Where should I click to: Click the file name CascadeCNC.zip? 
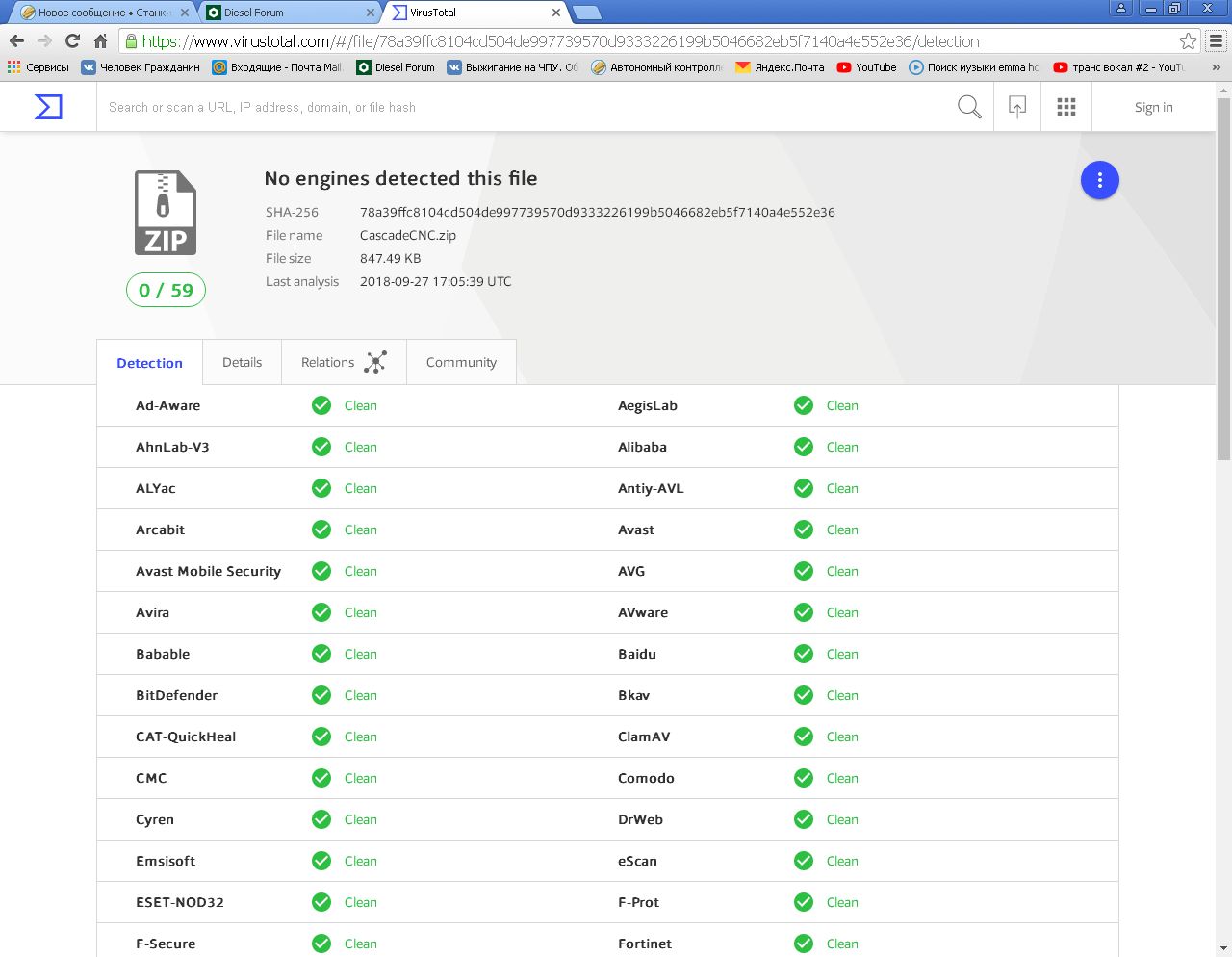(408, 235)
